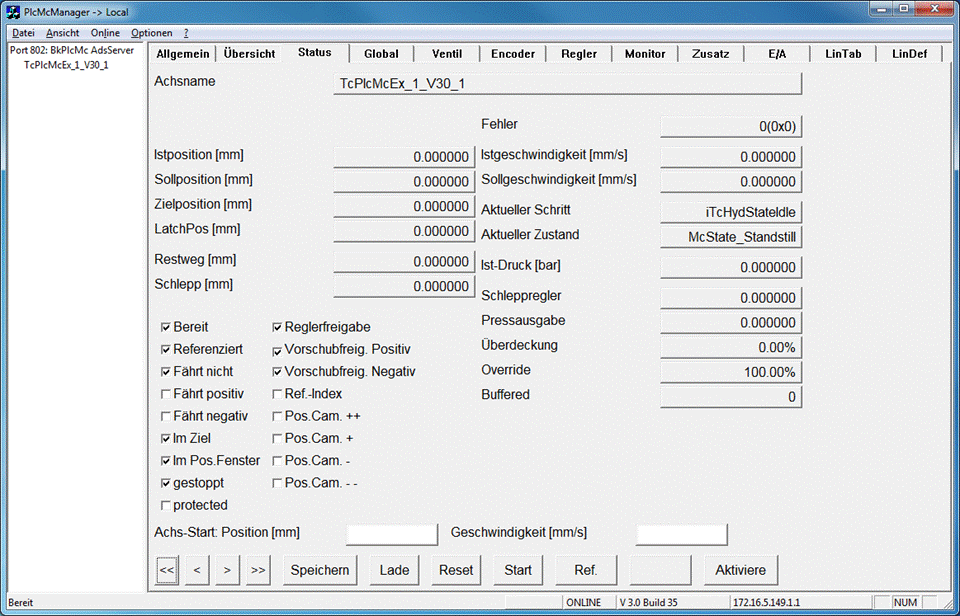Viewport: 960px width, 616px height.
Task: Switch to the LinTab tab
Action: point(843,54)
